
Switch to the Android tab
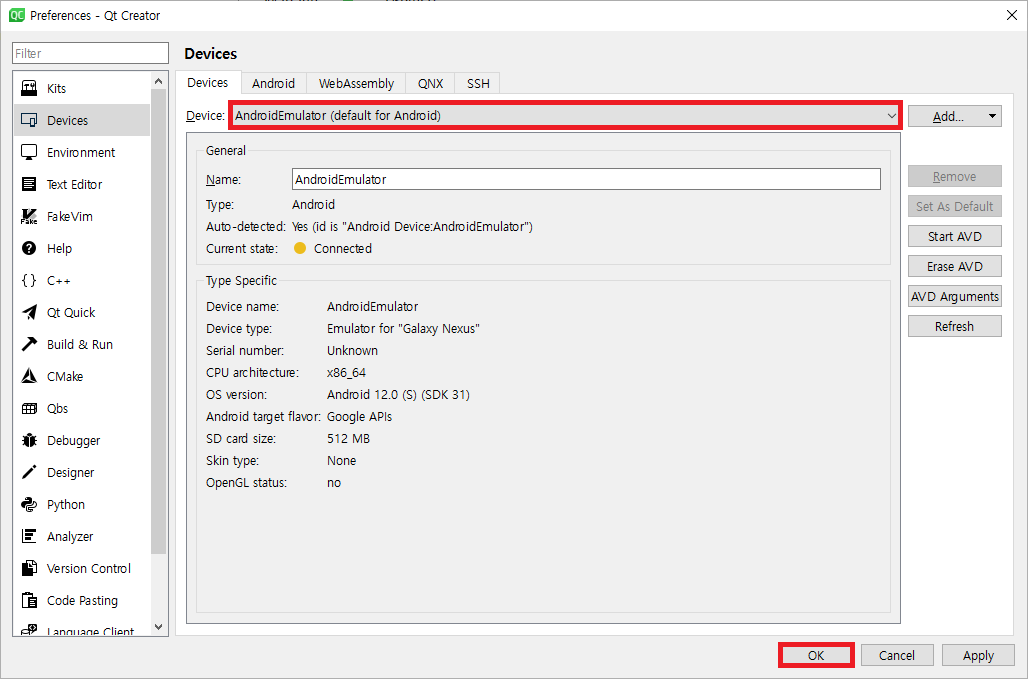point(273,83)
